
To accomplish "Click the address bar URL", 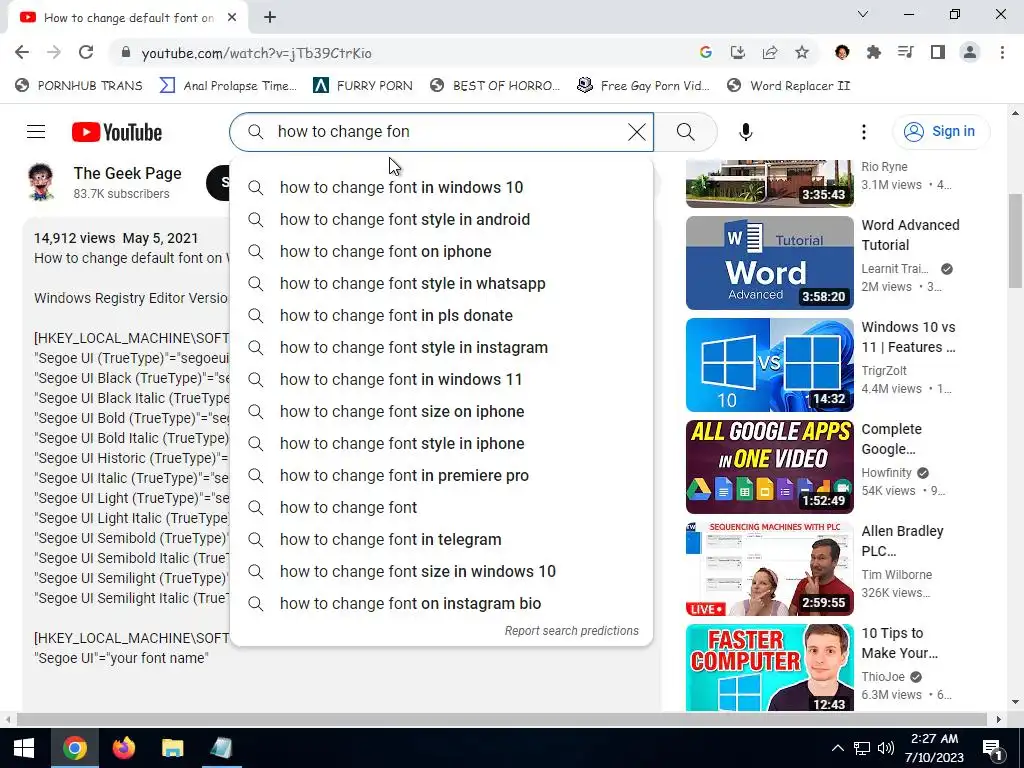I will (256, 53).
